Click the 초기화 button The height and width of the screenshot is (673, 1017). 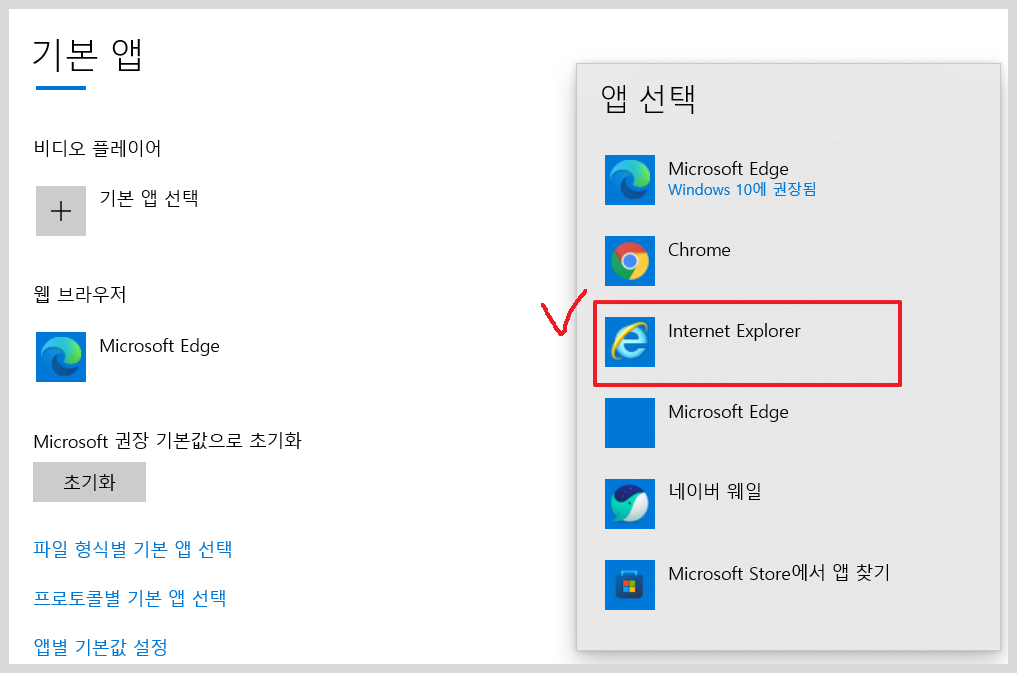(x=90, y=482)
